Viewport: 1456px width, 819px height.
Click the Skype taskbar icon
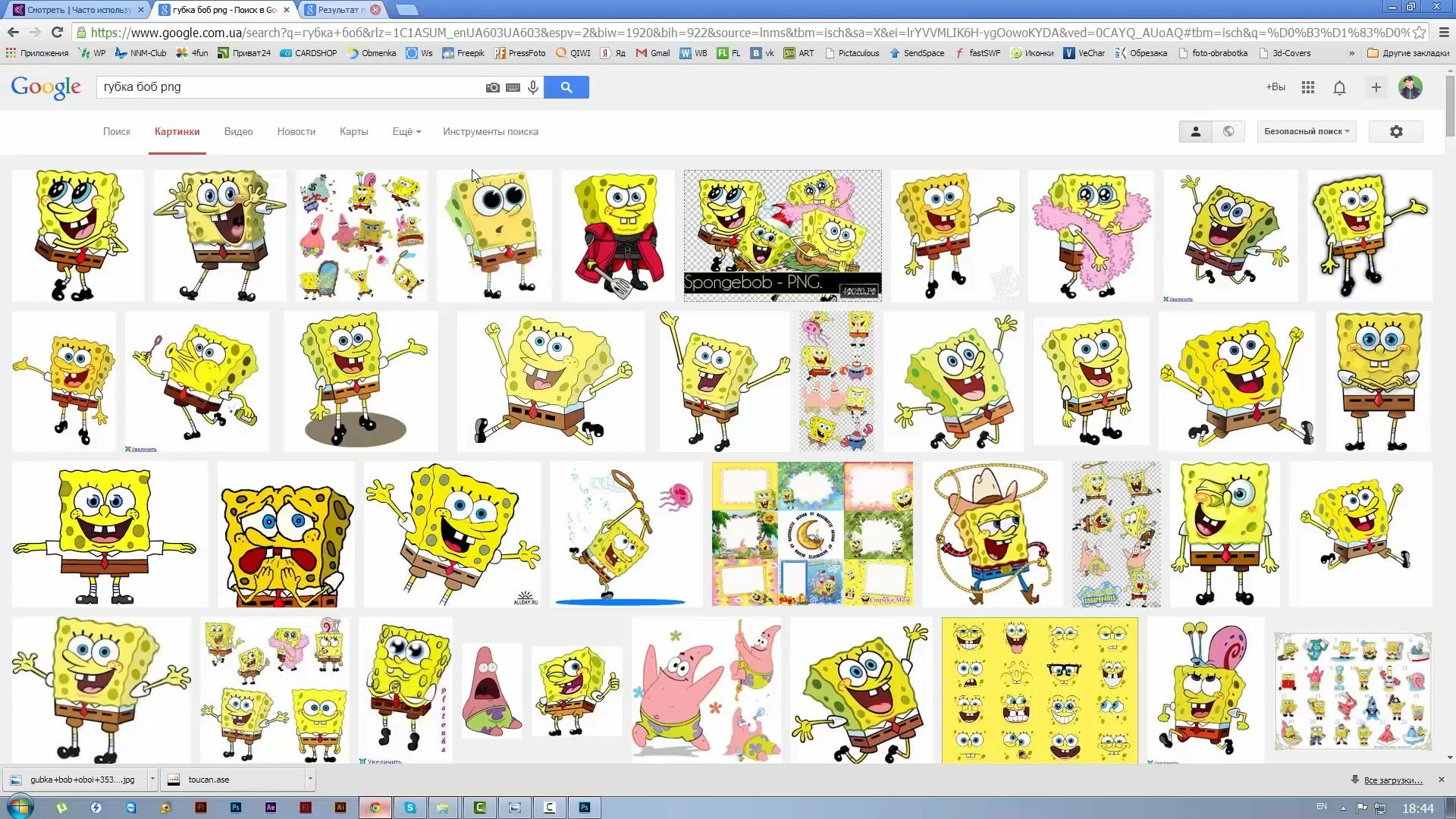click(409, 808)
